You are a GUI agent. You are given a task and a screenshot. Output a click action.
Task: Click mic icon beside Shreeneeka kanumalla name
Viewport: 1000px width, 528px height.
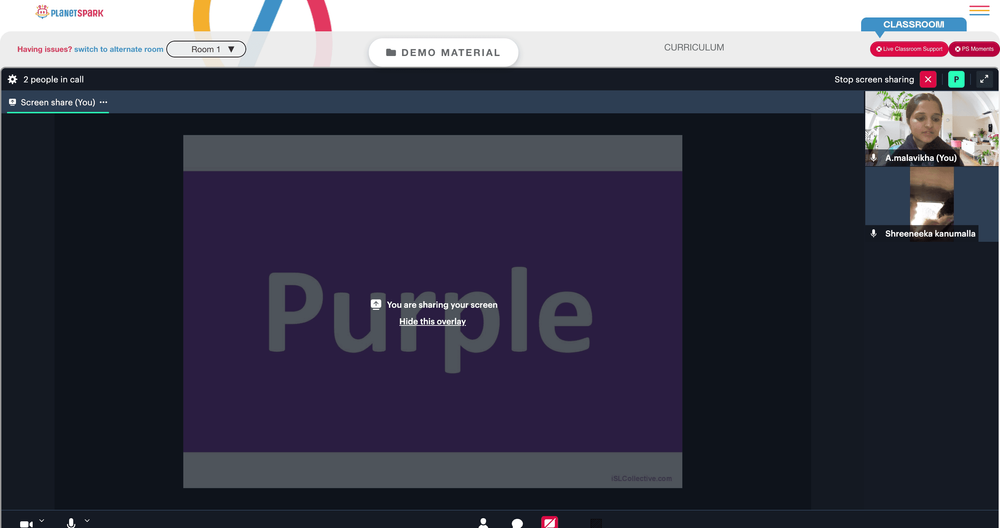[874, 233]
